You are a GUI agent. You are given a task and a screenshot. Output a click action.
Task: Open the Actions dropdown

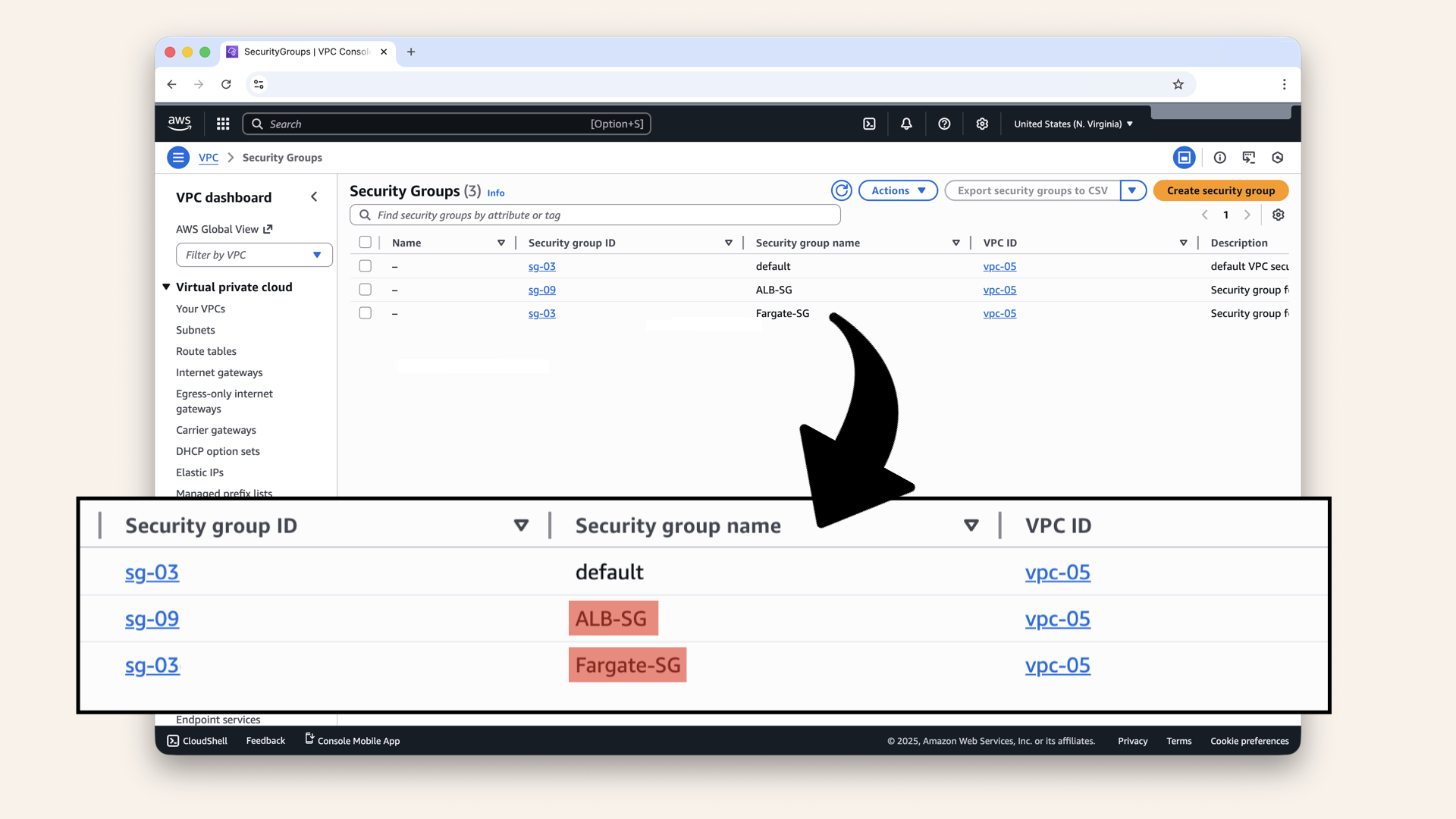898,190
